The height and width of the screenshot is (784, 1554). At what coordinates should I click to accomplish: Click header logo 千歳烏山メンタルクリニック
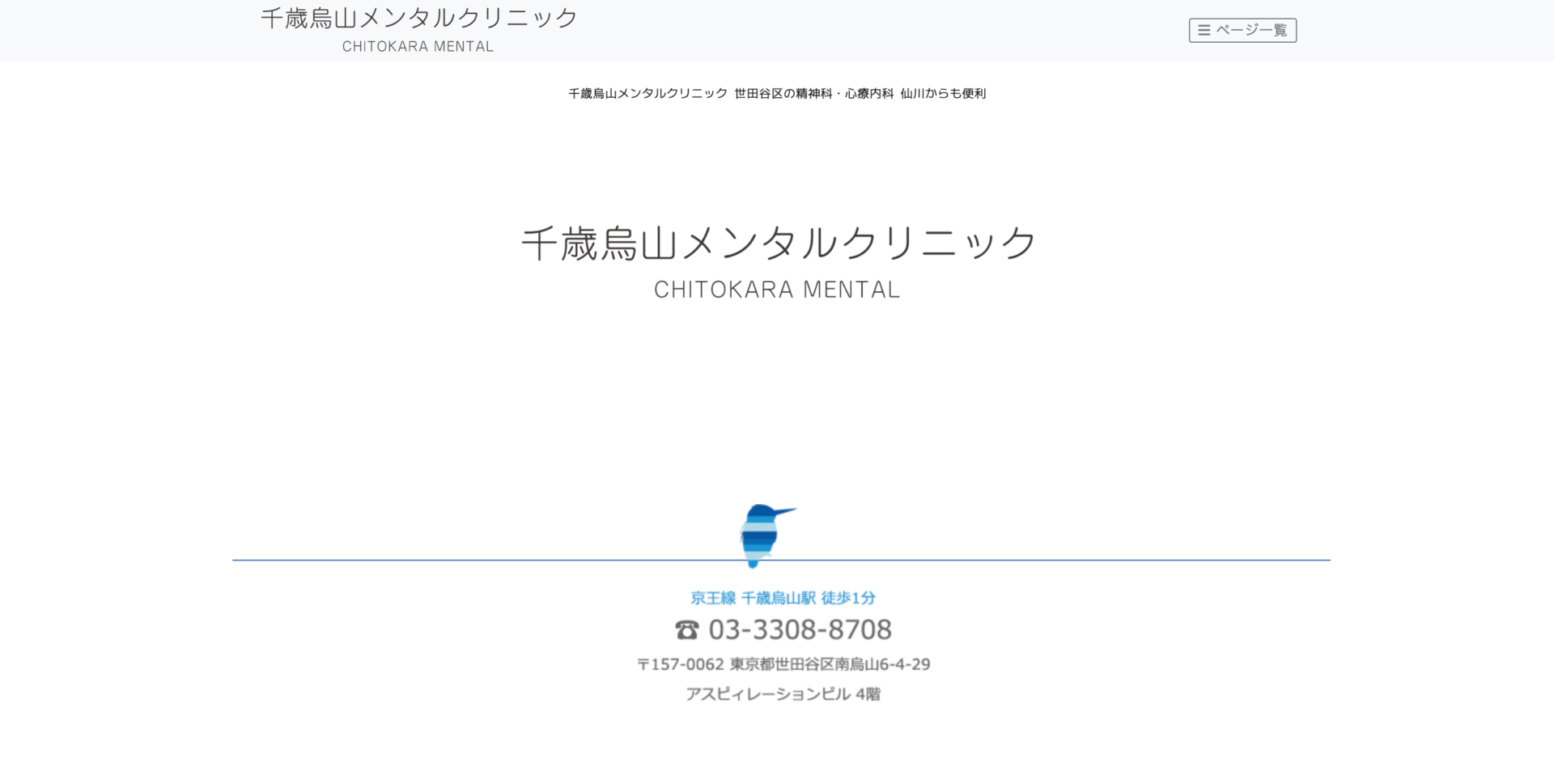(418, 18)
